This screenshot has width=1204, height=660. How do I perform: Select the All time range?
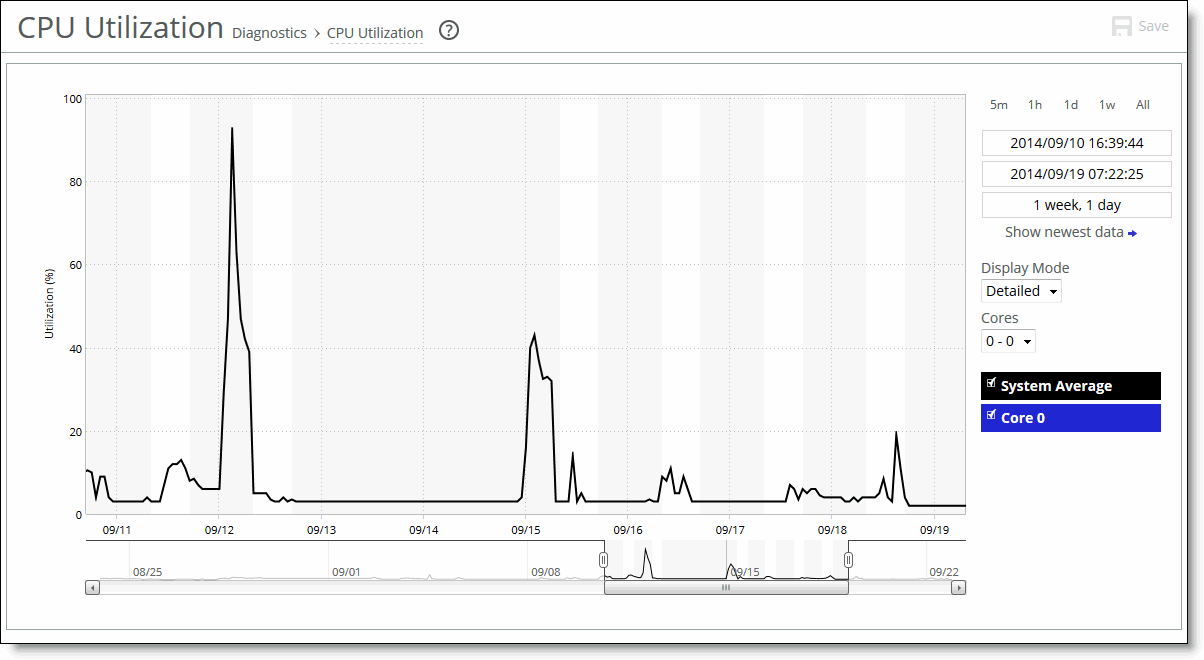pos(1143,105)
